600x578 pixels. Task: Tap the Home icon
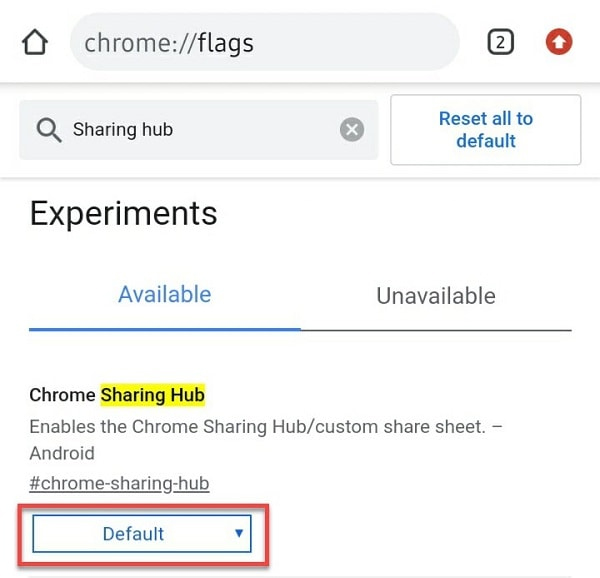click(35, 43)
